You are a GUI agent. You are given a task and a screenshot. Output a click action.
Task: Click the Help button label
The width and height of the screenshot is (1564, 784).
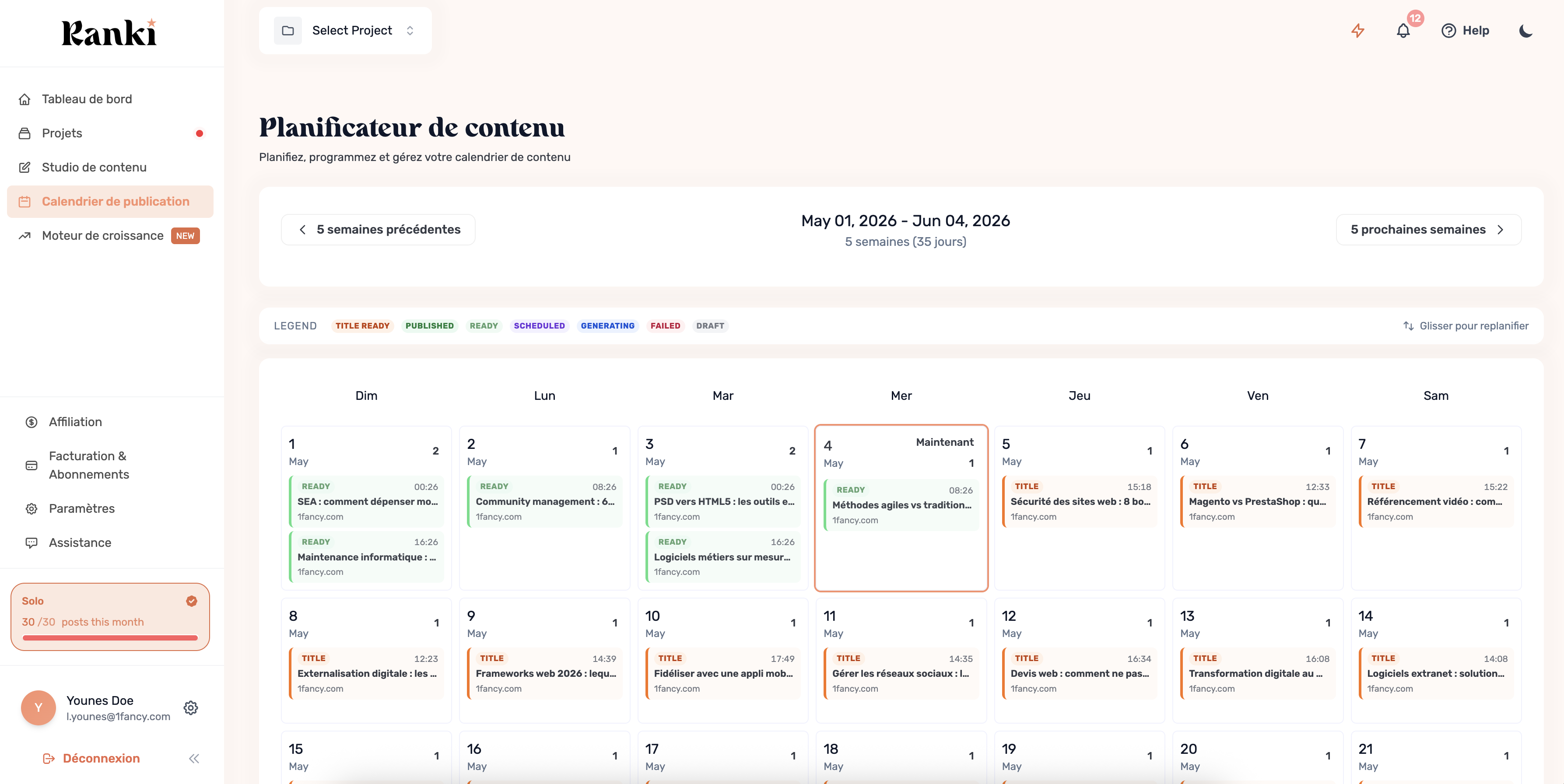click(x=1475, y=30)
